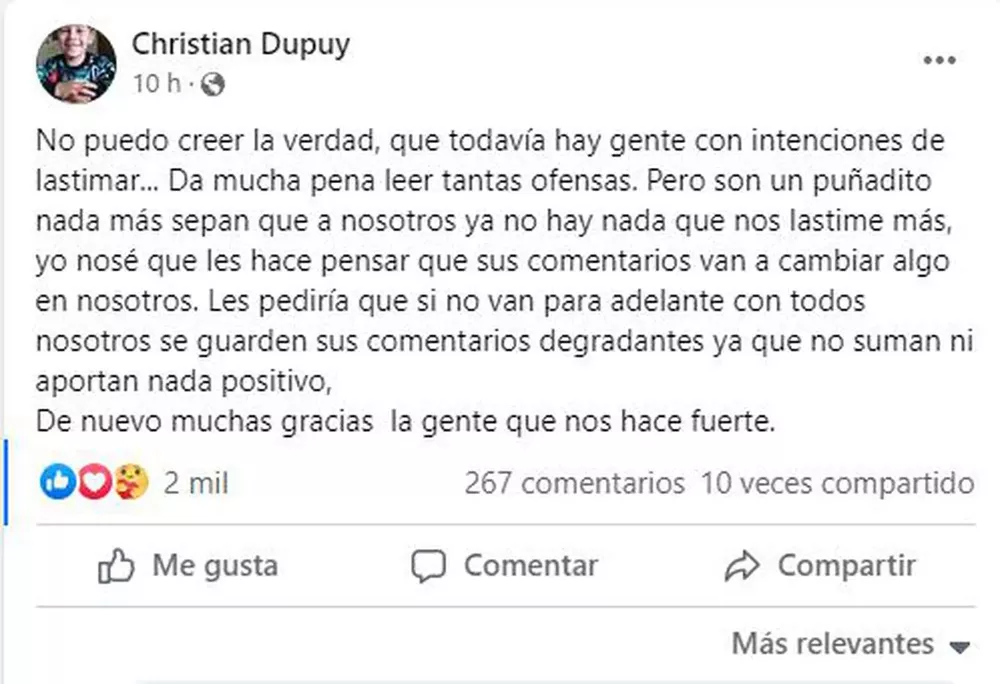Open the Más relevantes comment sorting dropdown
The image size is (1000, 684).
833,643
